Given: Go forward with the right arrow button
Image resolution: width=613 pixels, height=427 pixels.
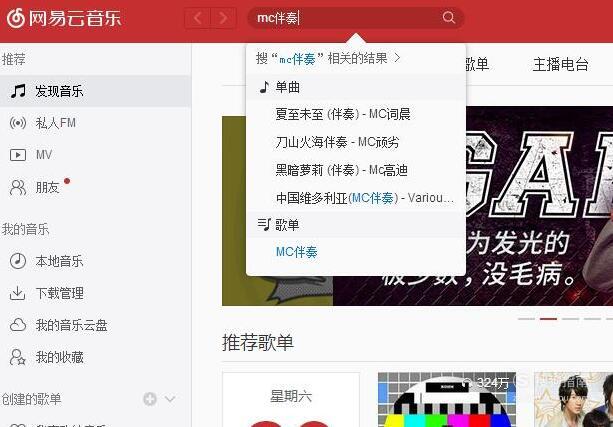Looking at the screenshot, I should coord(223,18).
